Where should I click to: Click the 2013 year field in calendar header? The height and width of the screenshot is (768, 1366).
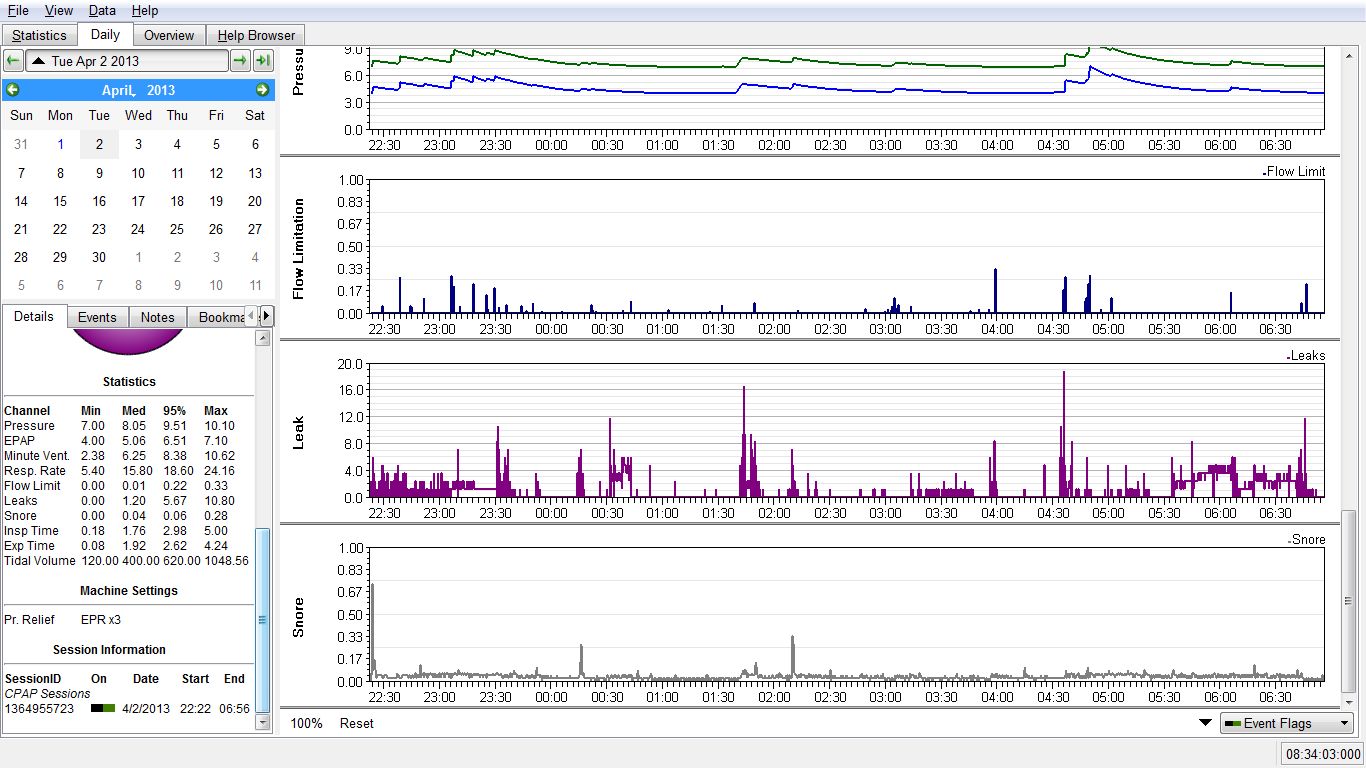160,90
